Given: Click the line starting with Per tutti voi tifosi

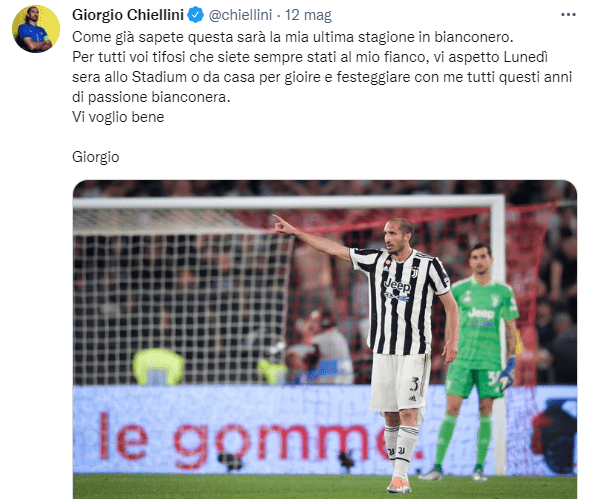Looking at the screenshot, I should (310, 57).
